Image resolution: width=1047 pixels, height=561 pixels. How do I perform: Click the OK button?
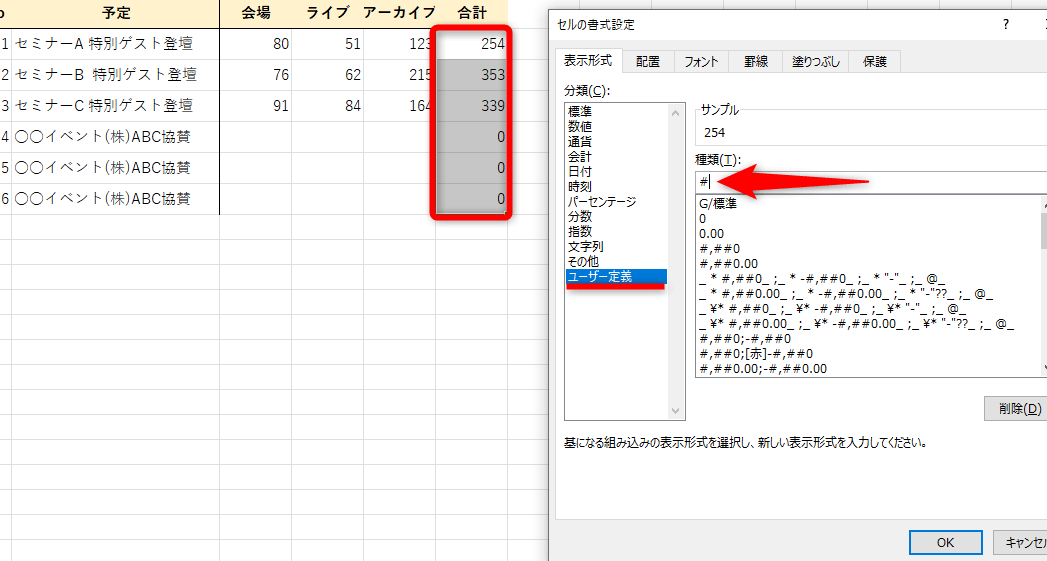(x=946, y=542)
